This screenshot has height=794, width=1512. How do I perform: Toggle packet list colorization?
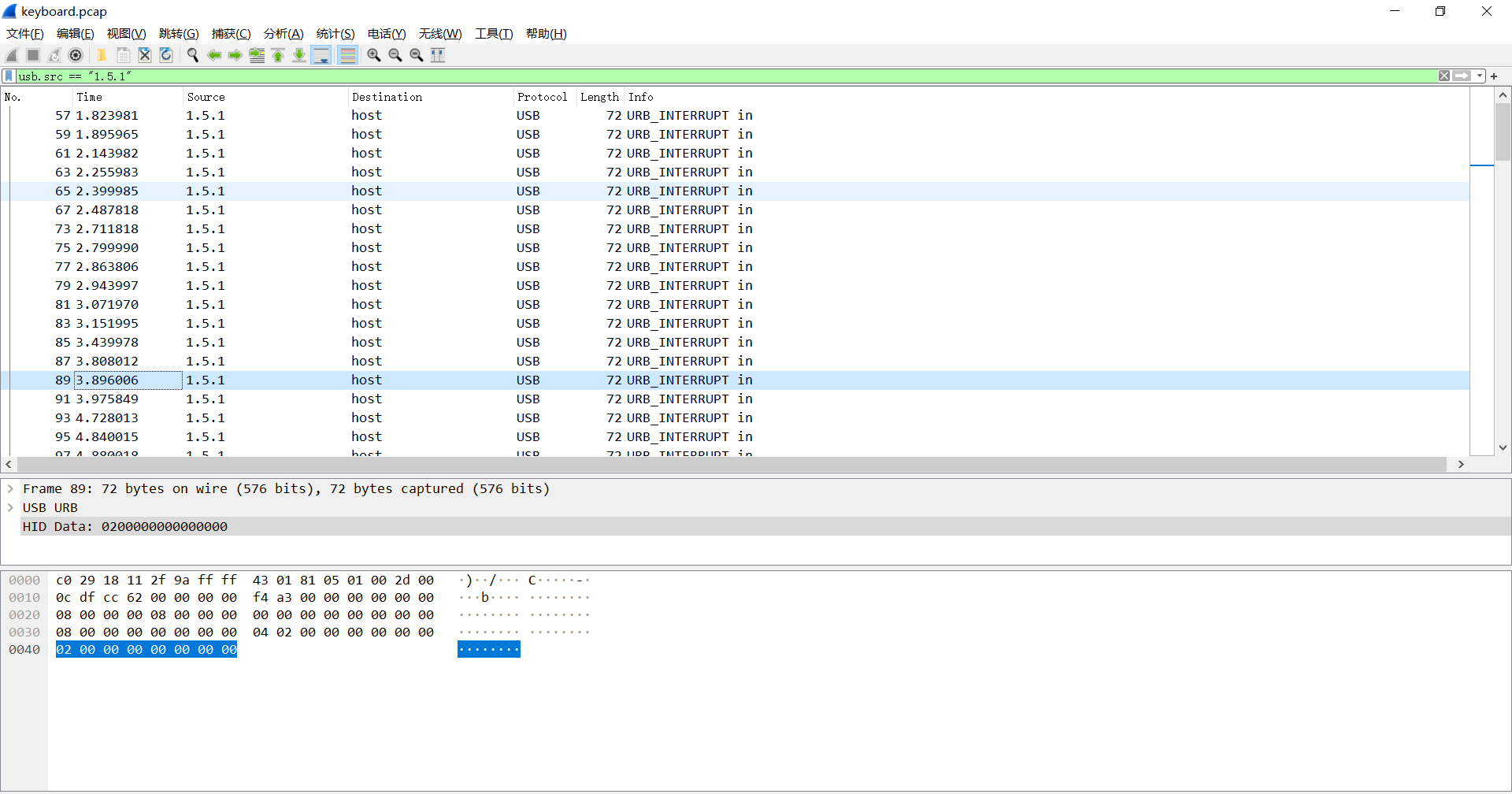pyautogui.click(x=347, y=55)
